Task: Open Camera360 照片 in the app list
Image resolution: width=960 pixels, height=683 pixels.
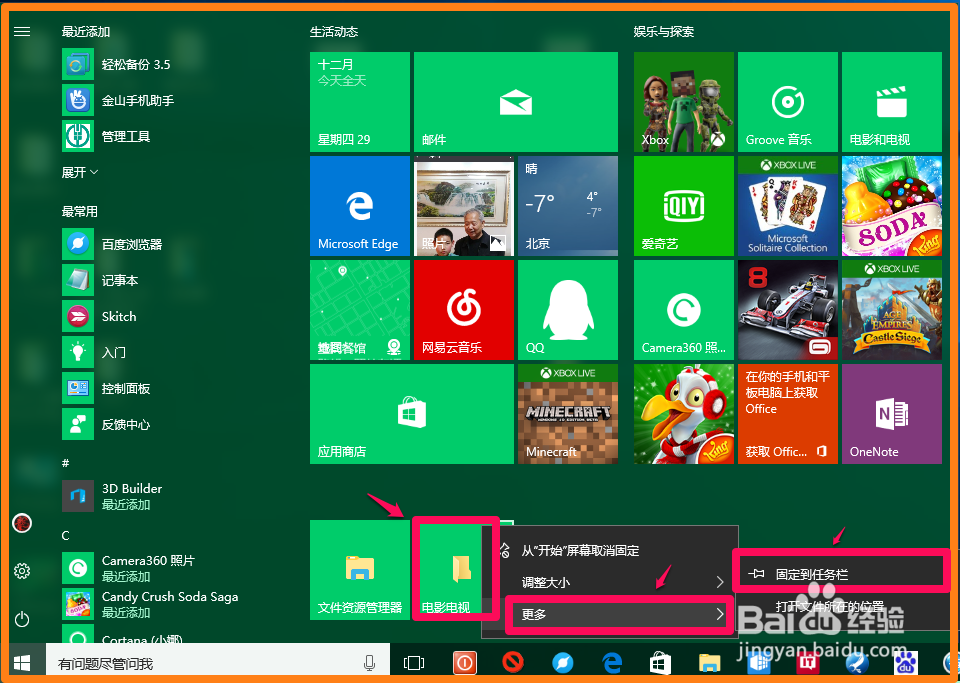Action: [x=128, y=568]
